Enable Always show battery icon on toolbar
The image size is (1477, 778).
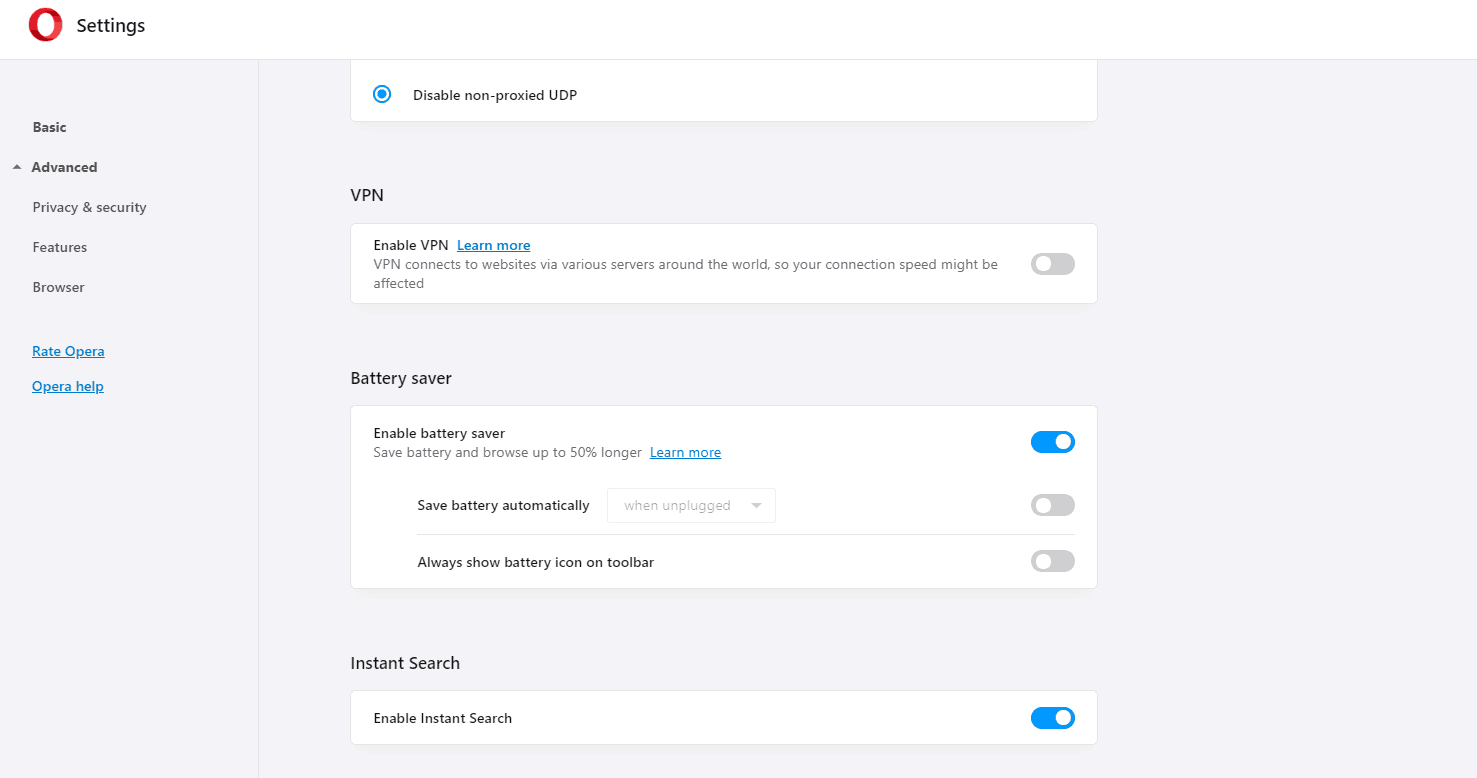pos(1053,561)
